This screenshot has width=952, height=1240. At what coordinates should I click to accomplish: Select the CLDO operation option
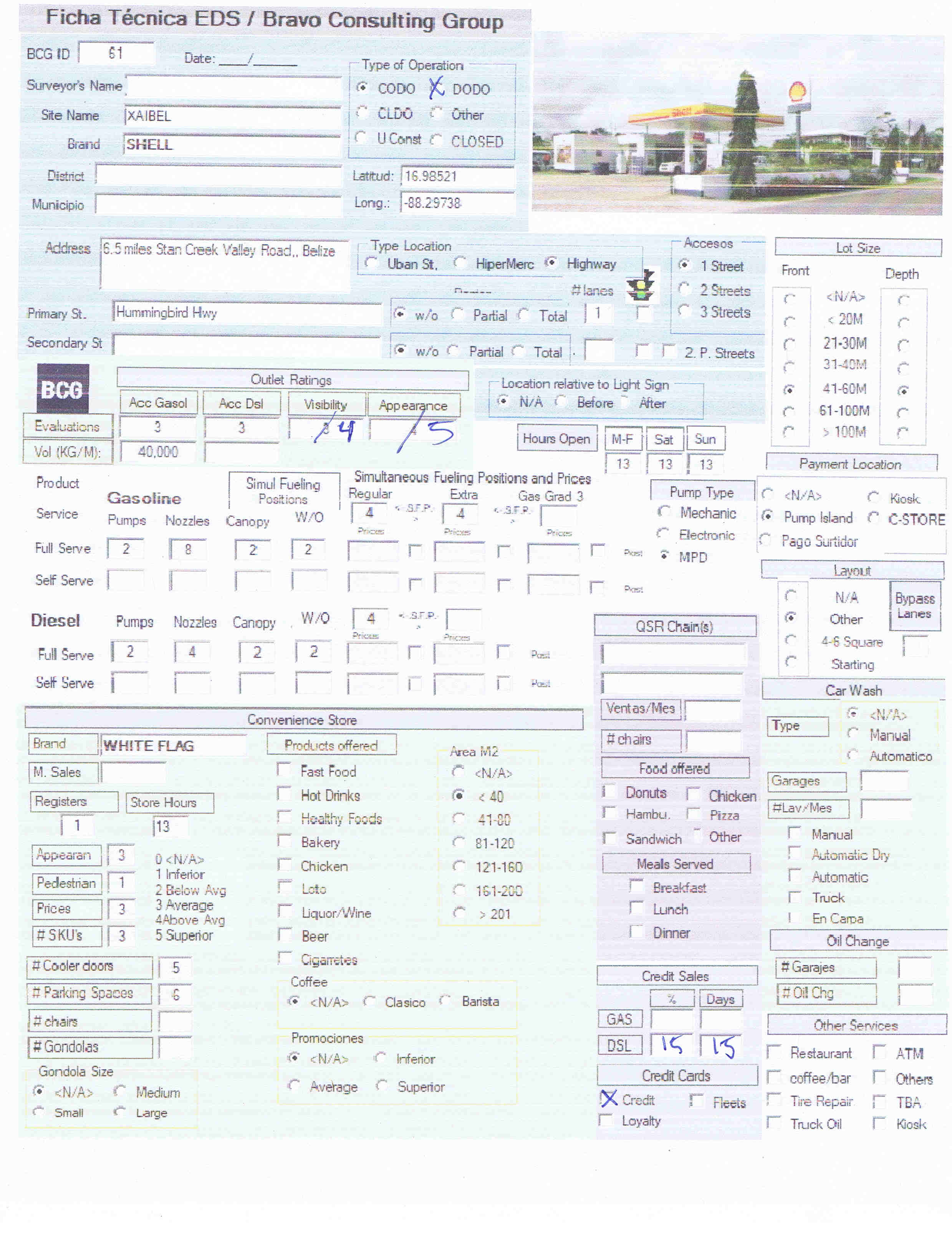point(362,113)
